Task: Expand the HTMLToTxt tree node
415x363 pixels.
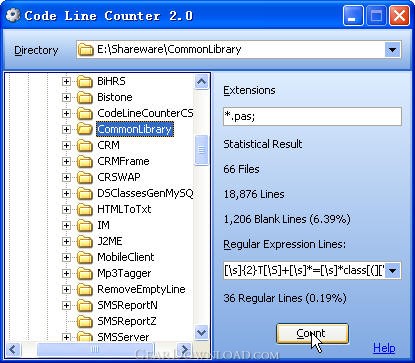Action: 66,209
